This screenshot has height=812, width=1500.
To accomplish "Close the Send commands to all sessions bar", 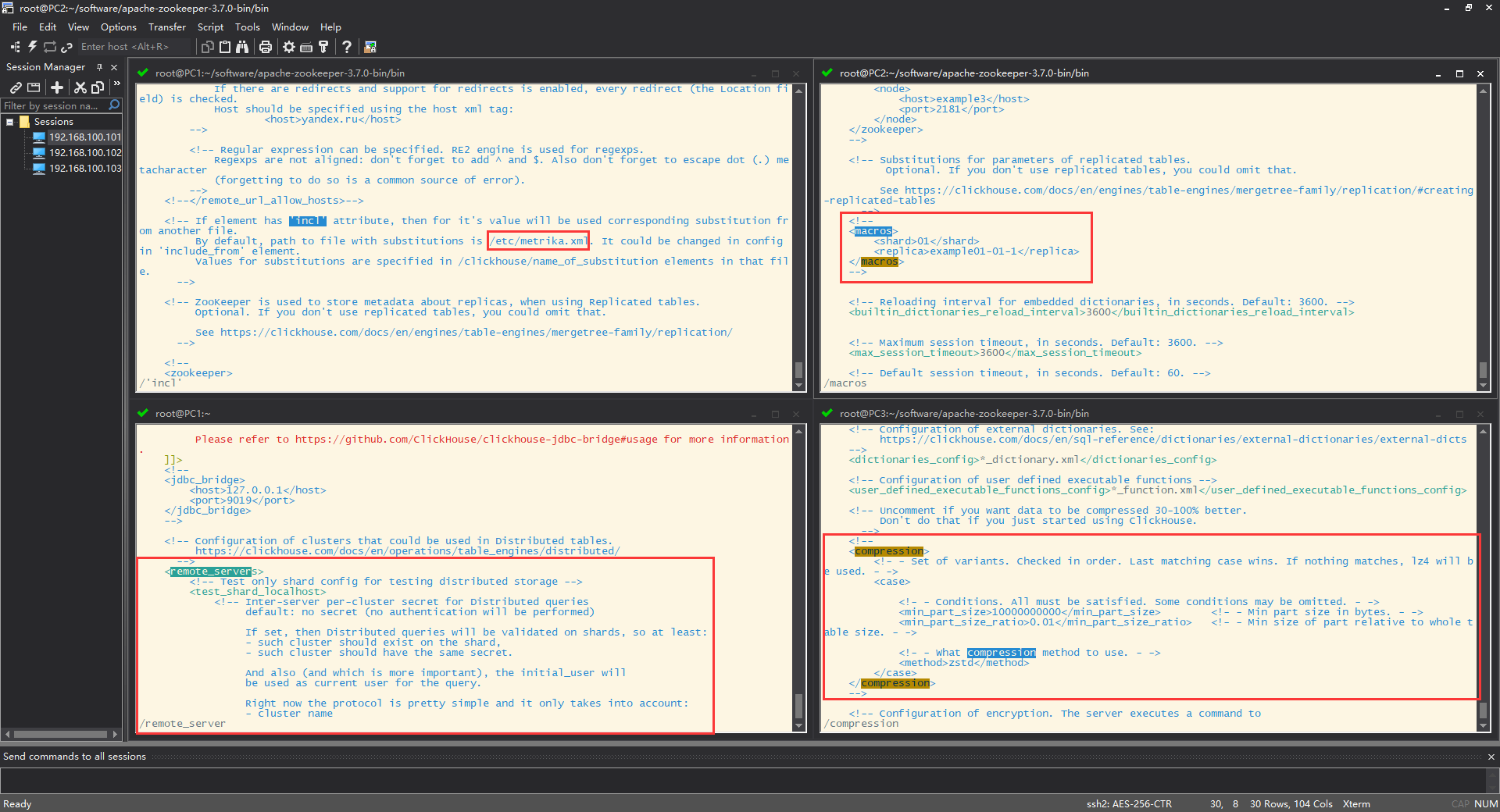I will [1491, 757].
